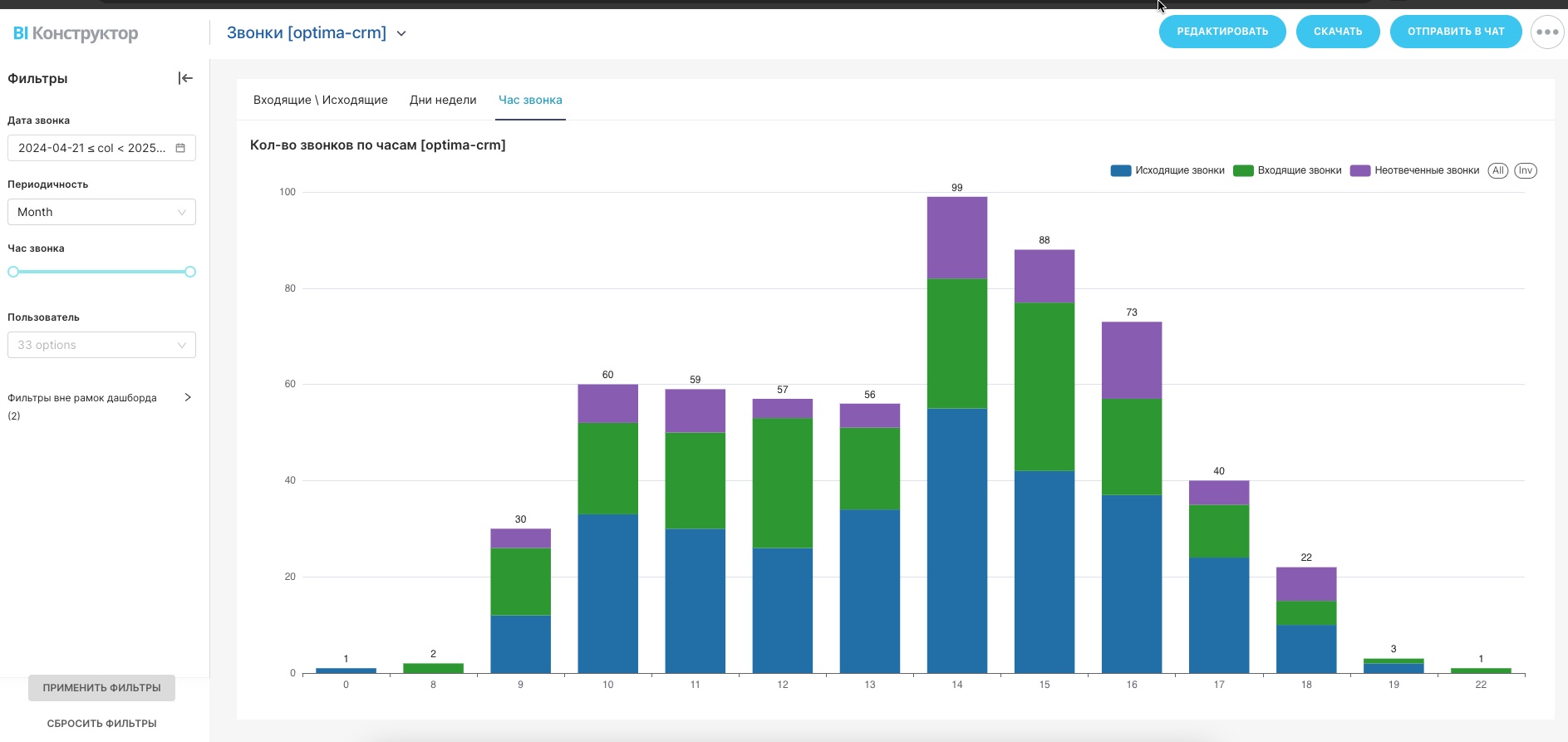
Task: Open the Пользователь 33 options dropdown
Action: tap(101, 345)
